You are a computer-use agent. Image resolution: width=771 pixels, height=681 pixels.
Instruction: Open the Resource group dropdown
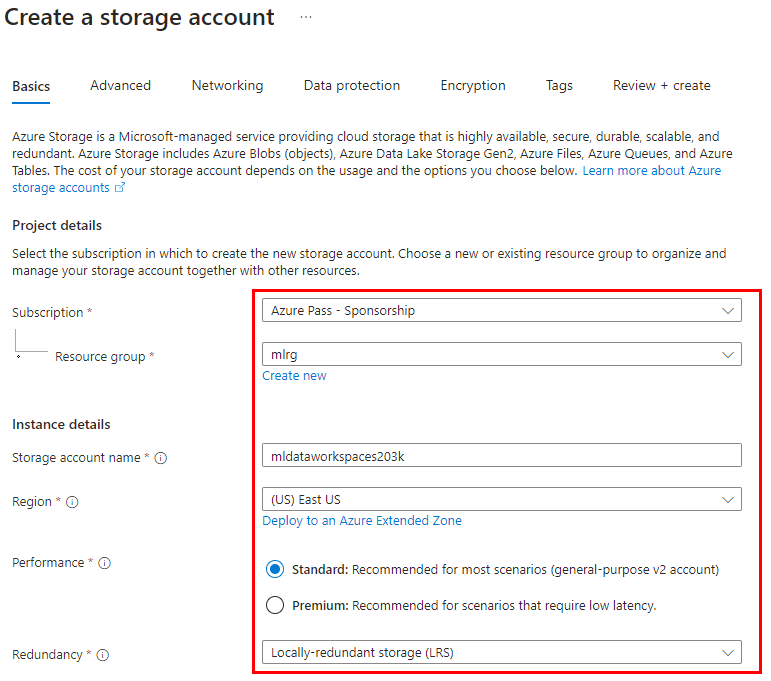click(x=501, y=354)
